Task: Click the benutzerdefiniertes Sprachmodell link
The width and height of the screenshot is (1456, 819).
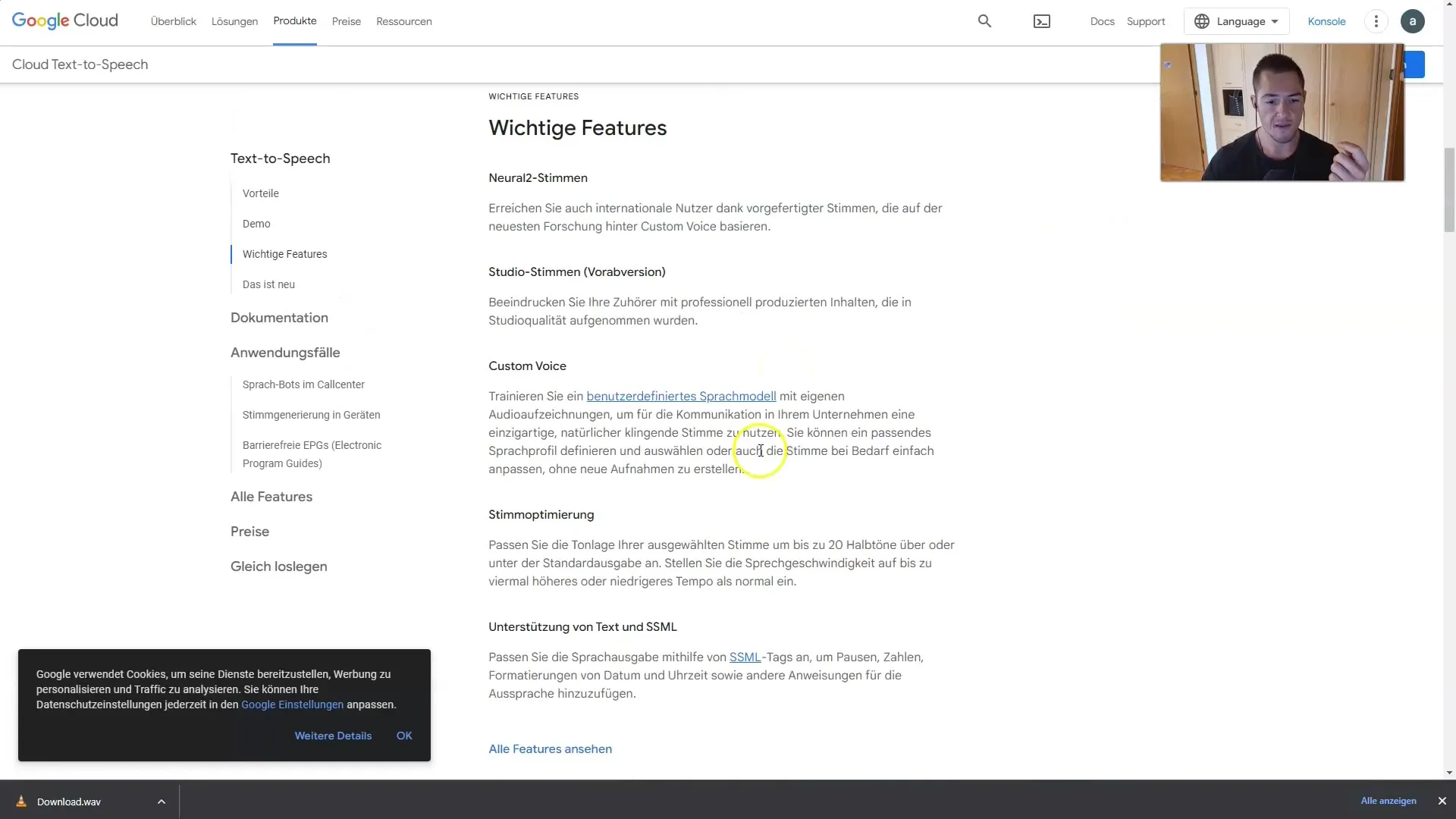Action: point(682,396)
